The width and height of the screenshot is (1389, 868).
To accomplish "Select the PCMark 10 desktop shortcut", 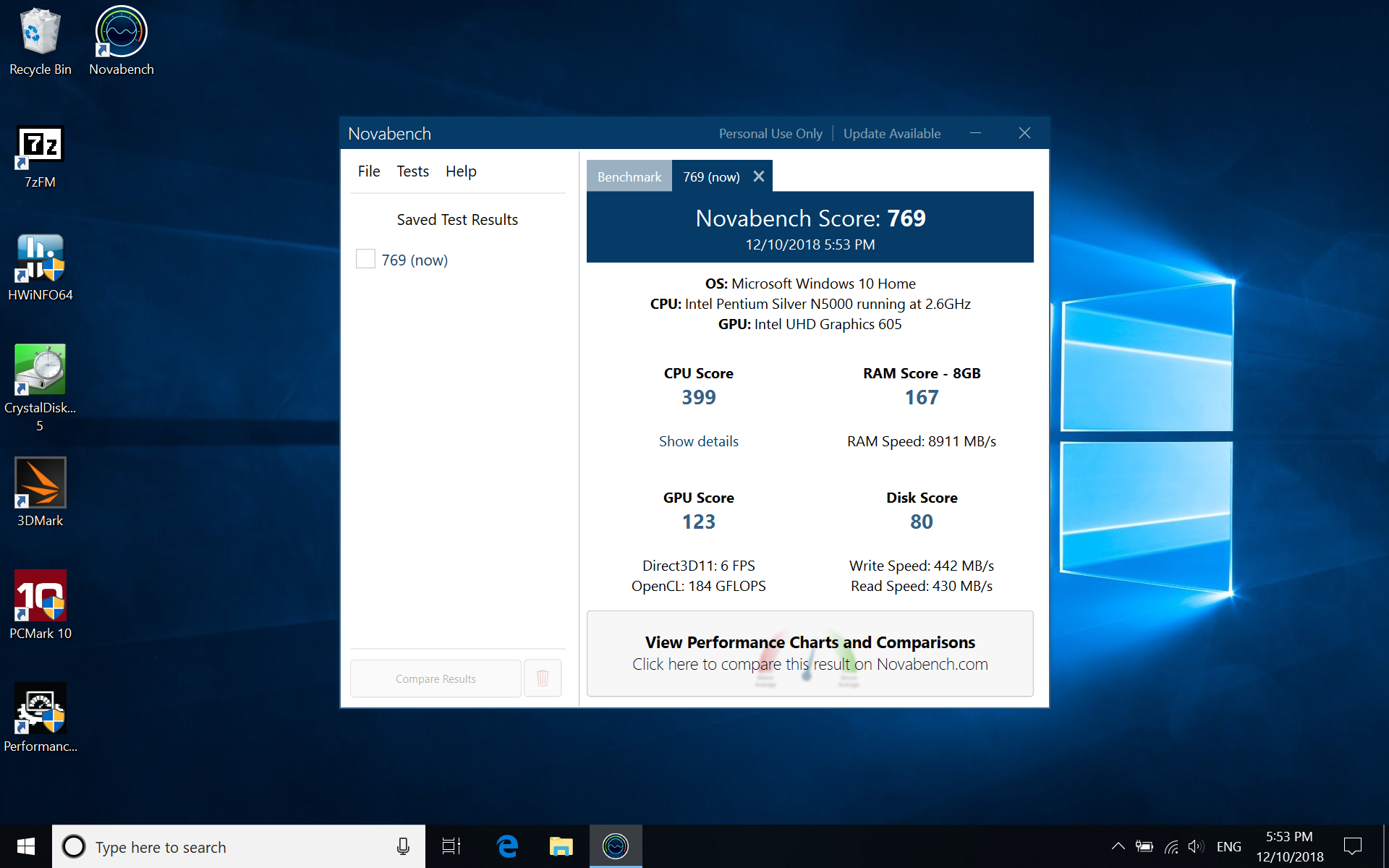I will 41,606.
